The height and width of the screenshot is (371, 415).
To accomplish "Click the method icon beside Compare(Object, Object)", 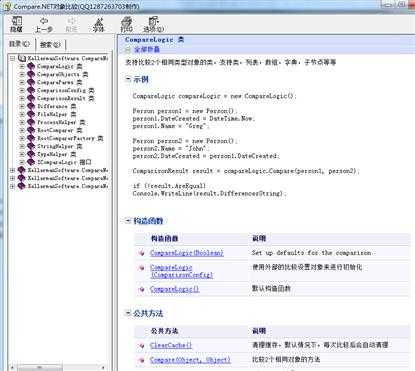I will (x=142, y=360).
